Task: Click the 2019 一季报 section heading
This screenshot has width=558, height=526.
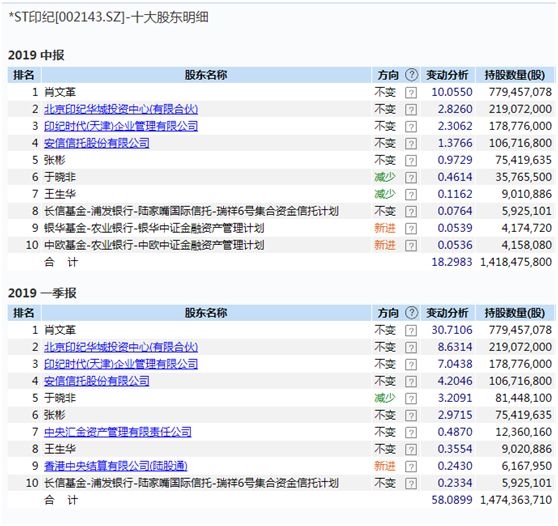Action: pyautogui.click(x=42, y=293)
